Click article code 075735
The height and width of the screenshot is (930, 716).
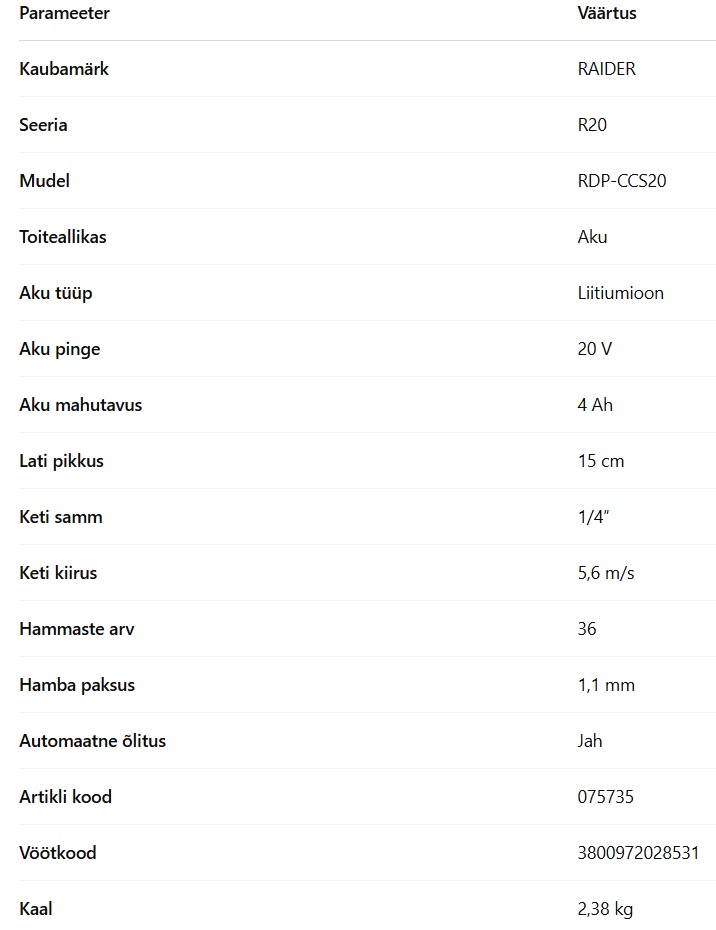click(x=606, y=797)
